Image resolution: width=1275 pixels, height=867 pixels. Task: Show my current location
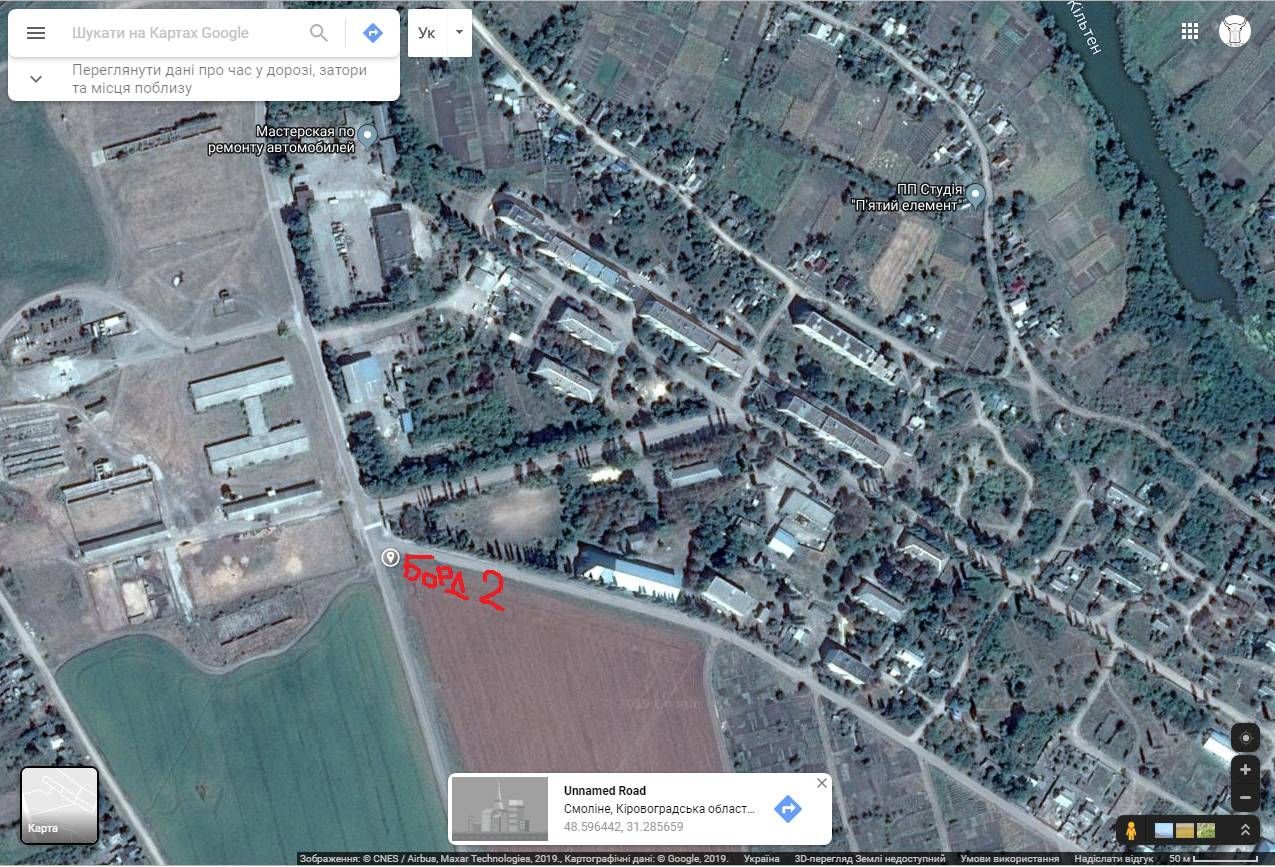pos(1245,739)
